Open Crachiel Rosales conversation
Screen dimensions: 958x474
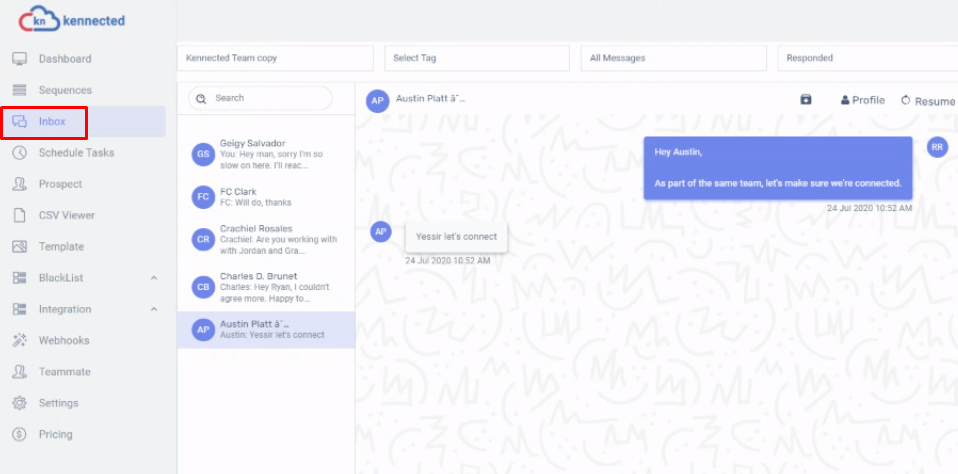(x=266, y=239)
